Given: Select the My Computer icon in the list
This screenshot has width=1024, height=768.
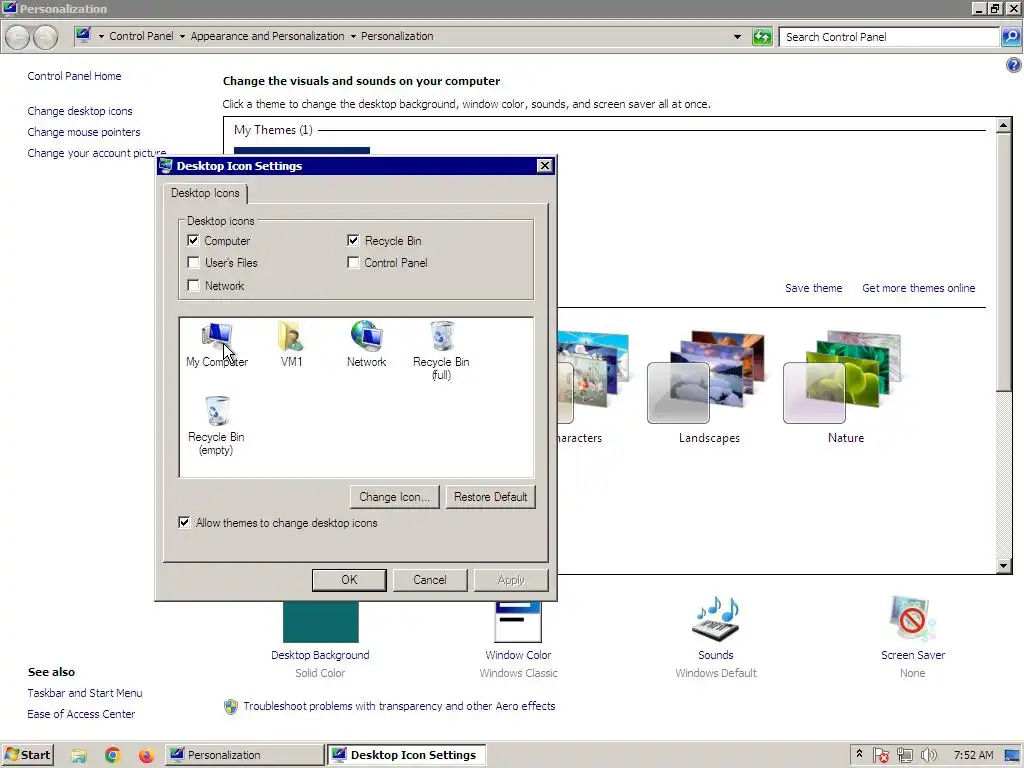Looking at the screenshot, I should [x=217, y=344].
